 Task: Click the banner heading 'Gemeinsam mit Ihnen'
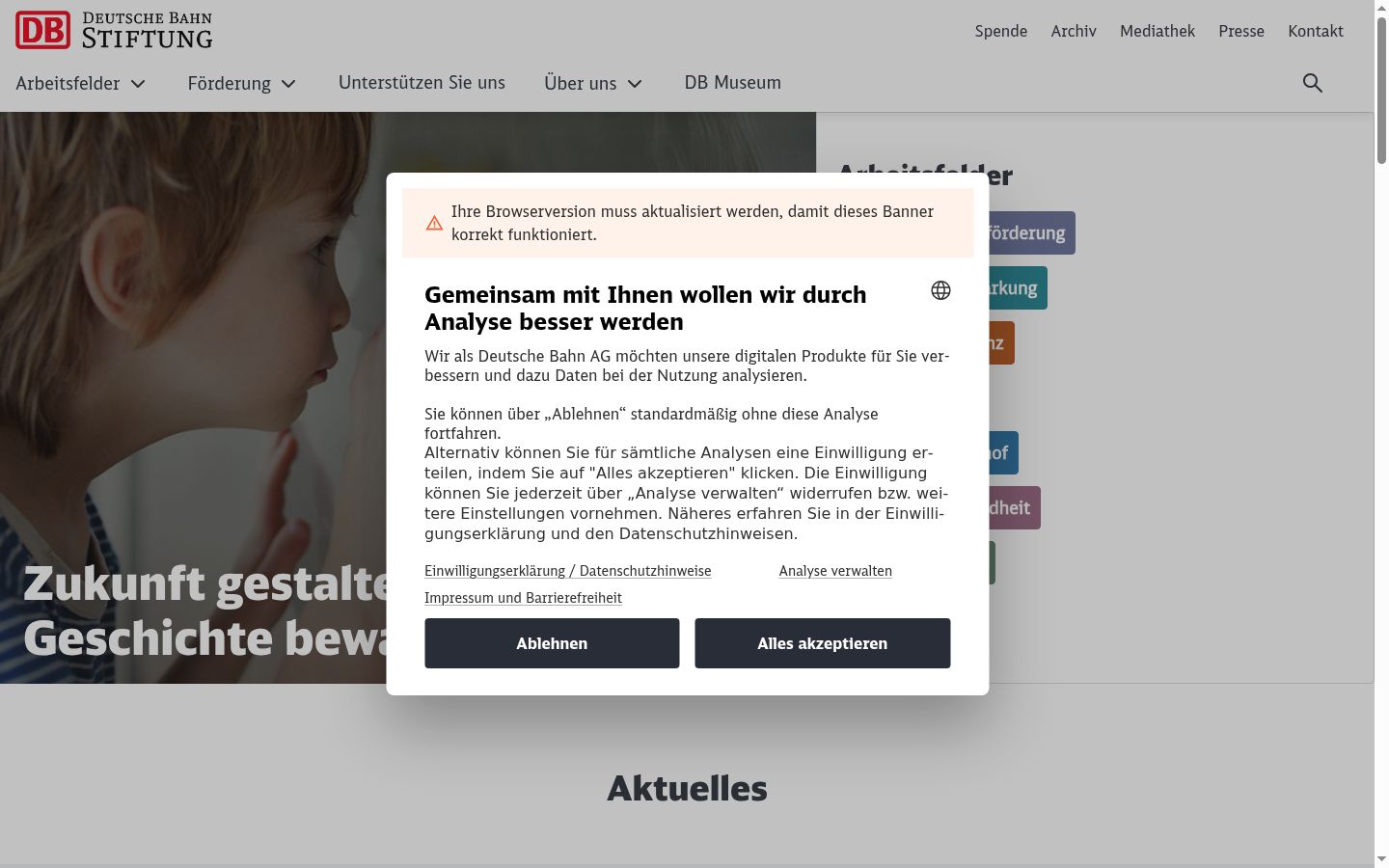point(645,308)
